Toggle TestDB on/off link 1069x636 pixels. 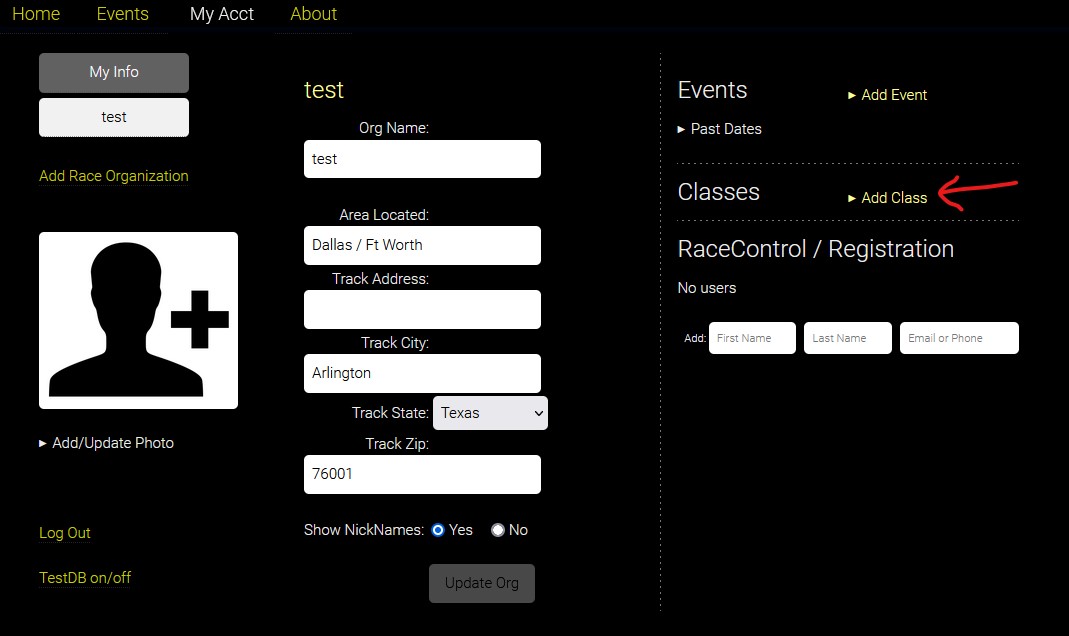click(x=85, y=578)
